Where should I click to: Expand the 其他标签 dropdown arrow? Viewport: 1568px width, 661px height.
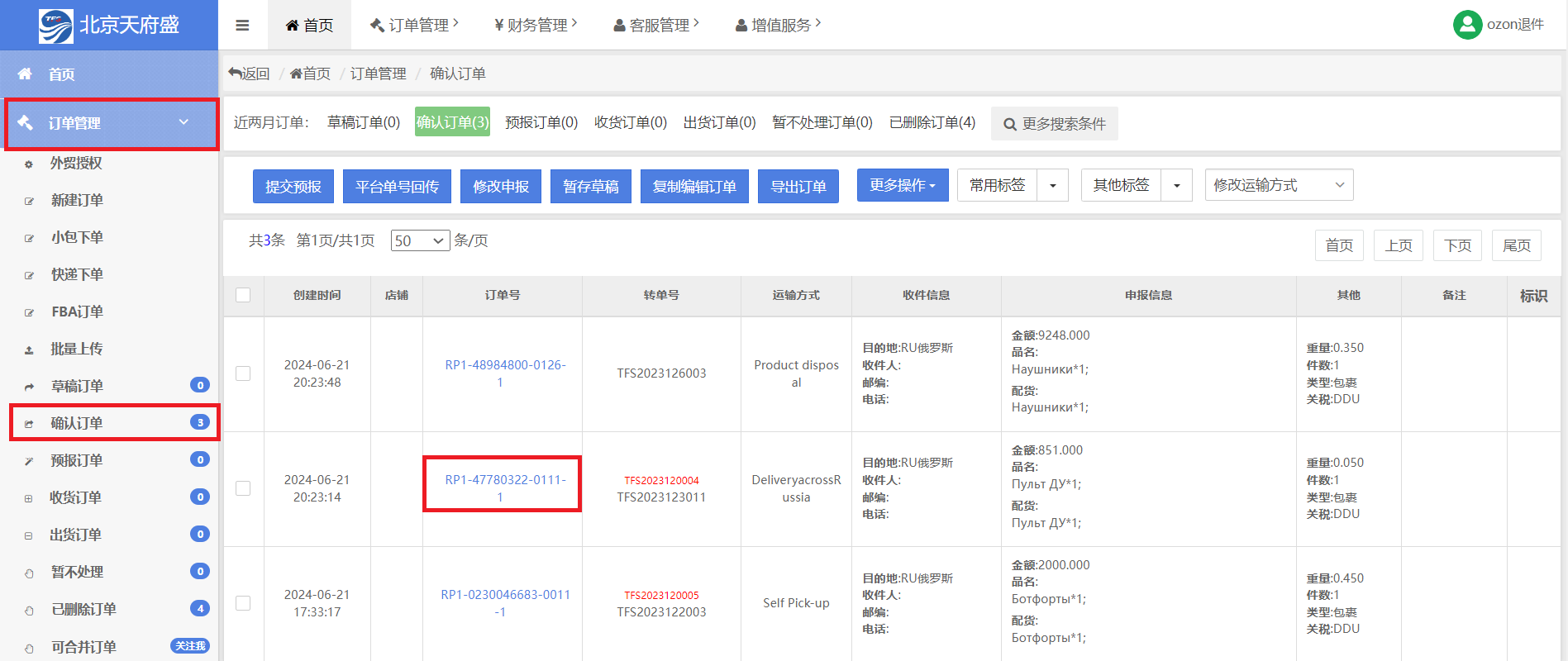click(x=1177, y=185)
